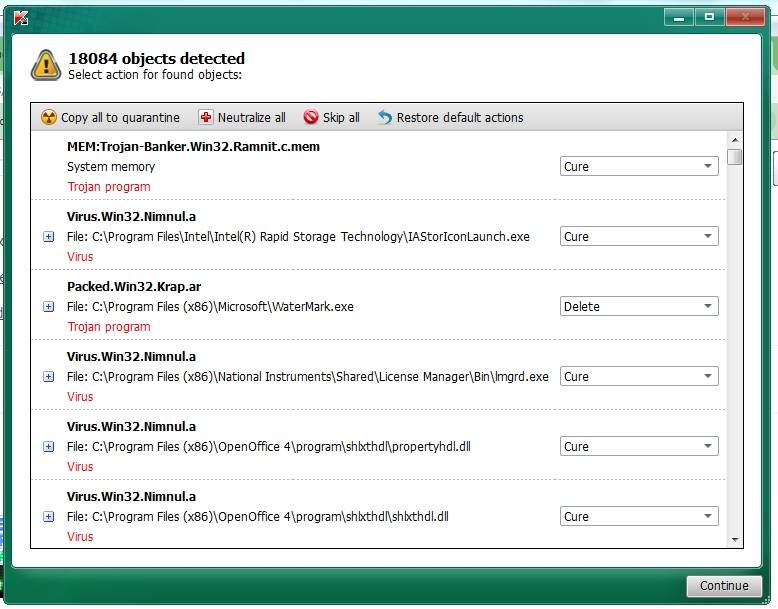
Task: Open Delete dropdown for WaterMark.exe
Action: pyautogui.click(x=639, y=306)
